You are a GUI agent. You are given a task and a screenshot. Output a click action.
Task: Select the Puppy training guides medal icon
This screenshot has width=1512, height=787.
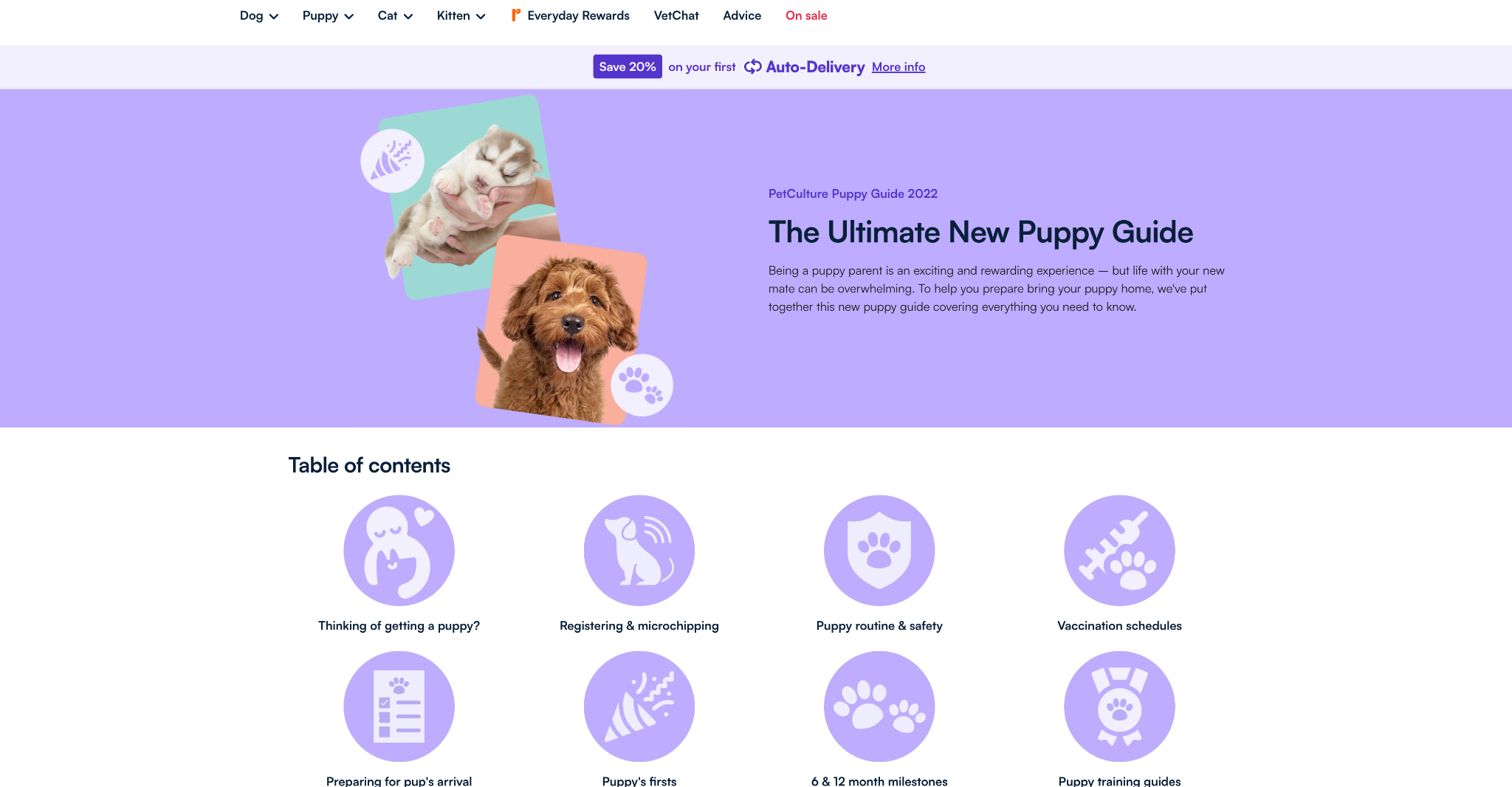[1119, 707]
